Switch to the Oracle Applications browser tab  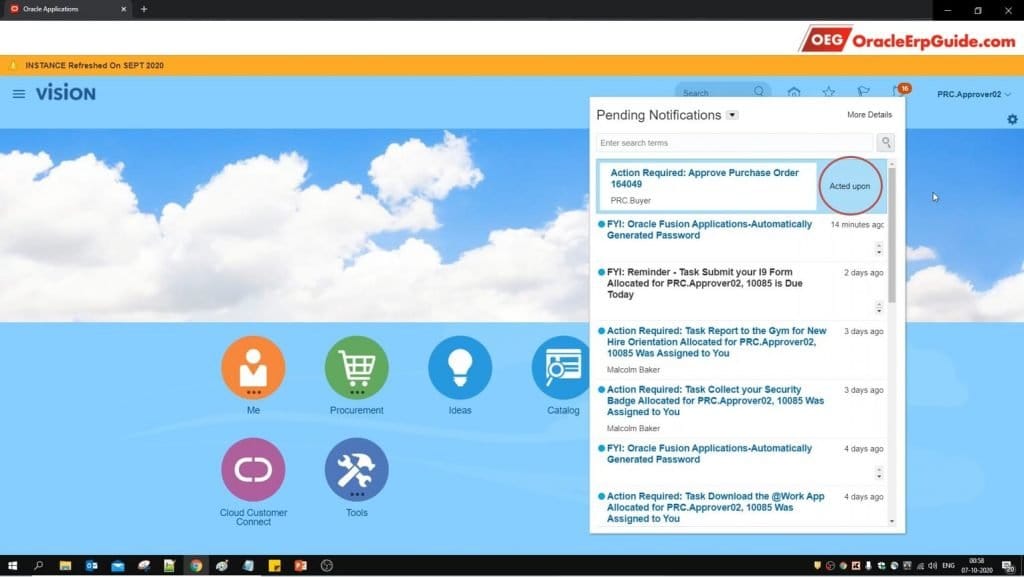coord(60,10)
